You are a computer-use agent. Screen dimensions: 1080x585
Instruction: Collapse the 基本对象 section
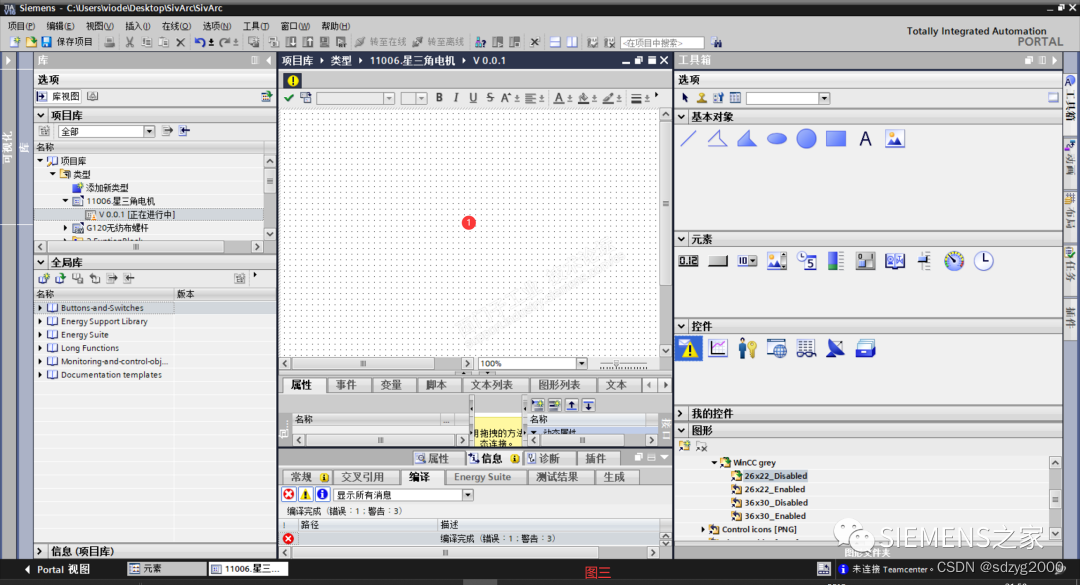(682, 117)
